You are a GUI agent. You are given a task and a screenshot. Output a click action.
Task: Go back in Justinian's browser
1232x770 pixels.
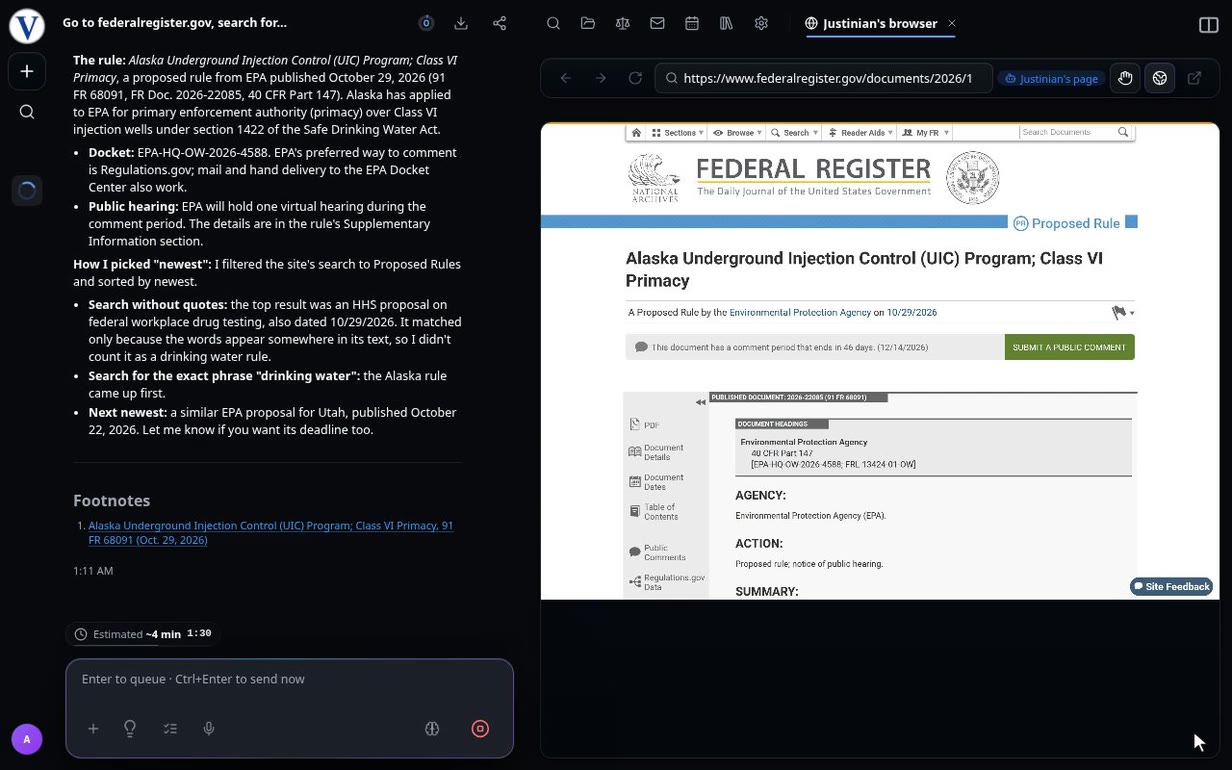(x=566, y=78)
